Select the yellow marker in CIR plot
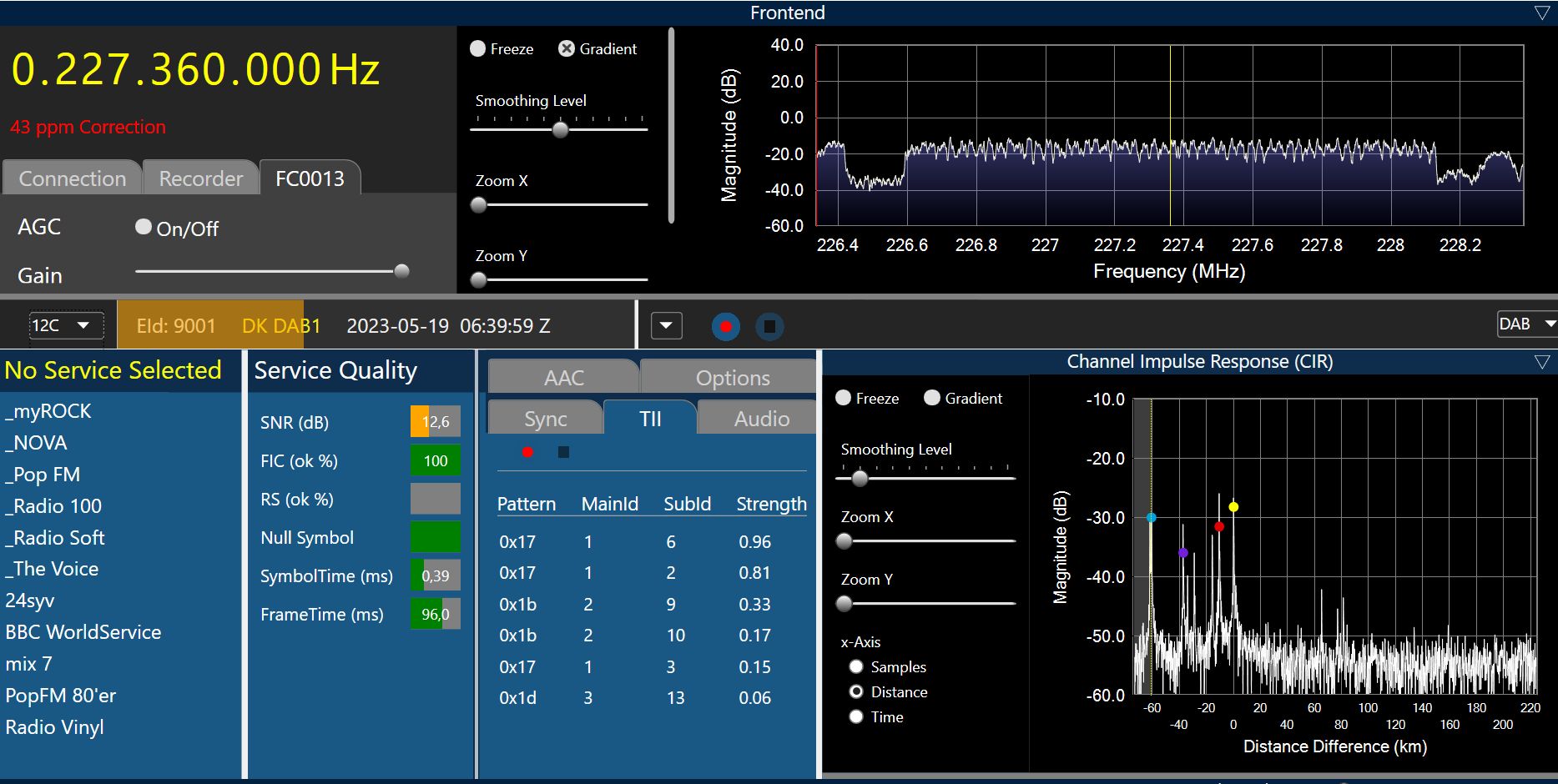1558x784 pixels. [x=1233, y=507]
